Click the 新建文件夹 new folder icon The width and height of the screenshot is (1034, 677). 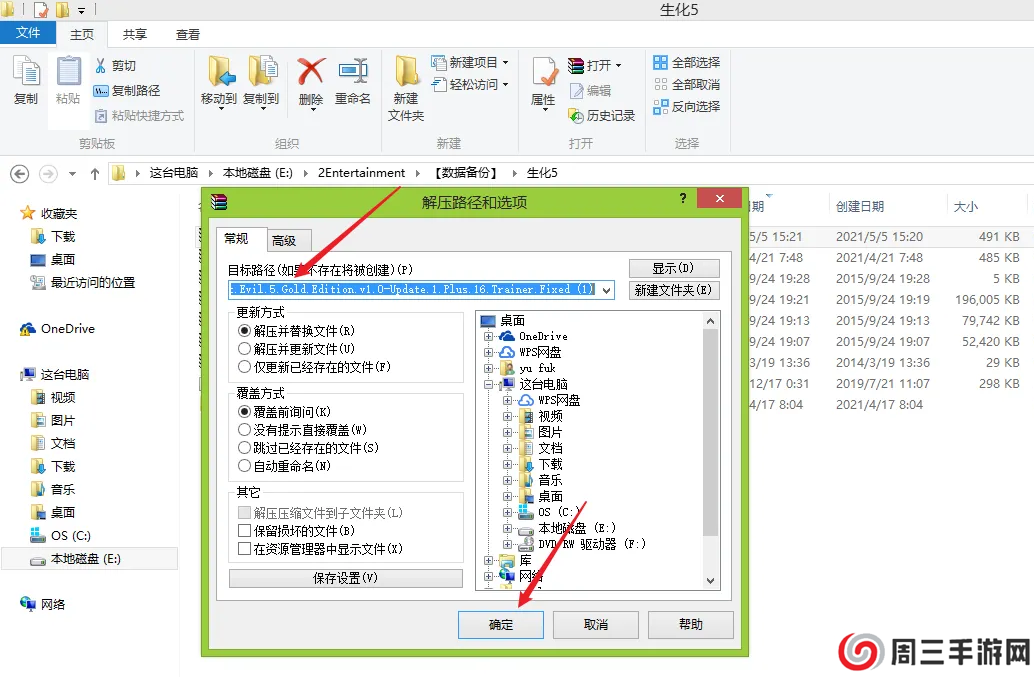(405, 85)
